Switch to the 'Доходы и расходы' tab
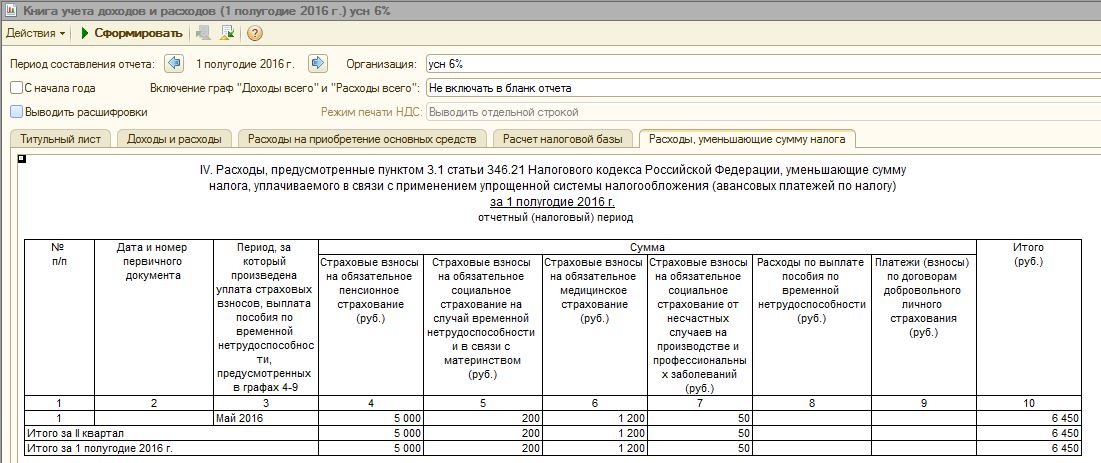 click(174, 139)
